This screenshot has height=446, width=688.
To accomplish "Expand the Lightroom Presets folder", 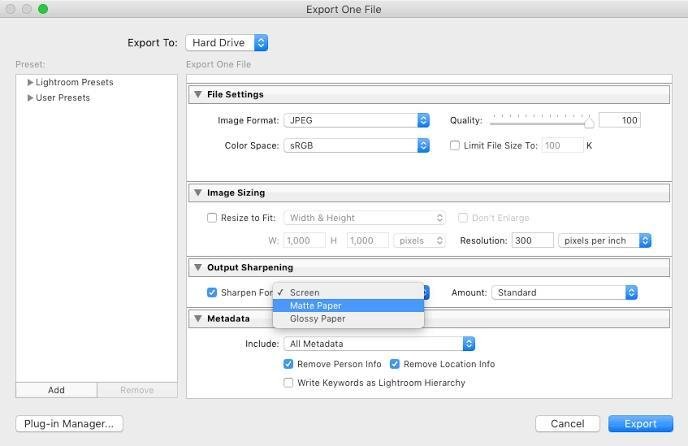I will click(x=31, y=82).
